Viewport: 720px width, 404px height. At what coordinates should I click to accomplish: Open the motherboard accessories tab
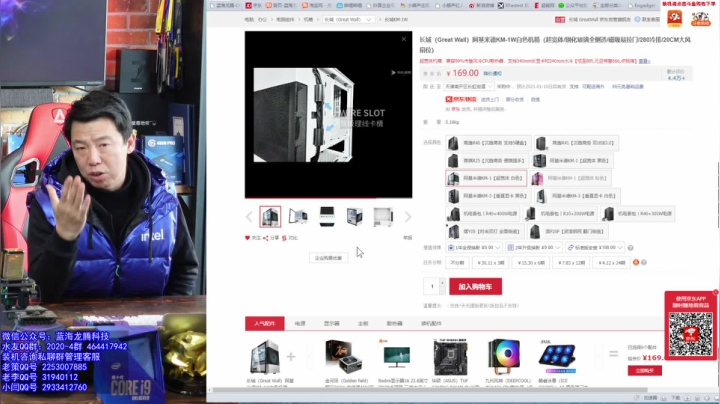(363, 323)
